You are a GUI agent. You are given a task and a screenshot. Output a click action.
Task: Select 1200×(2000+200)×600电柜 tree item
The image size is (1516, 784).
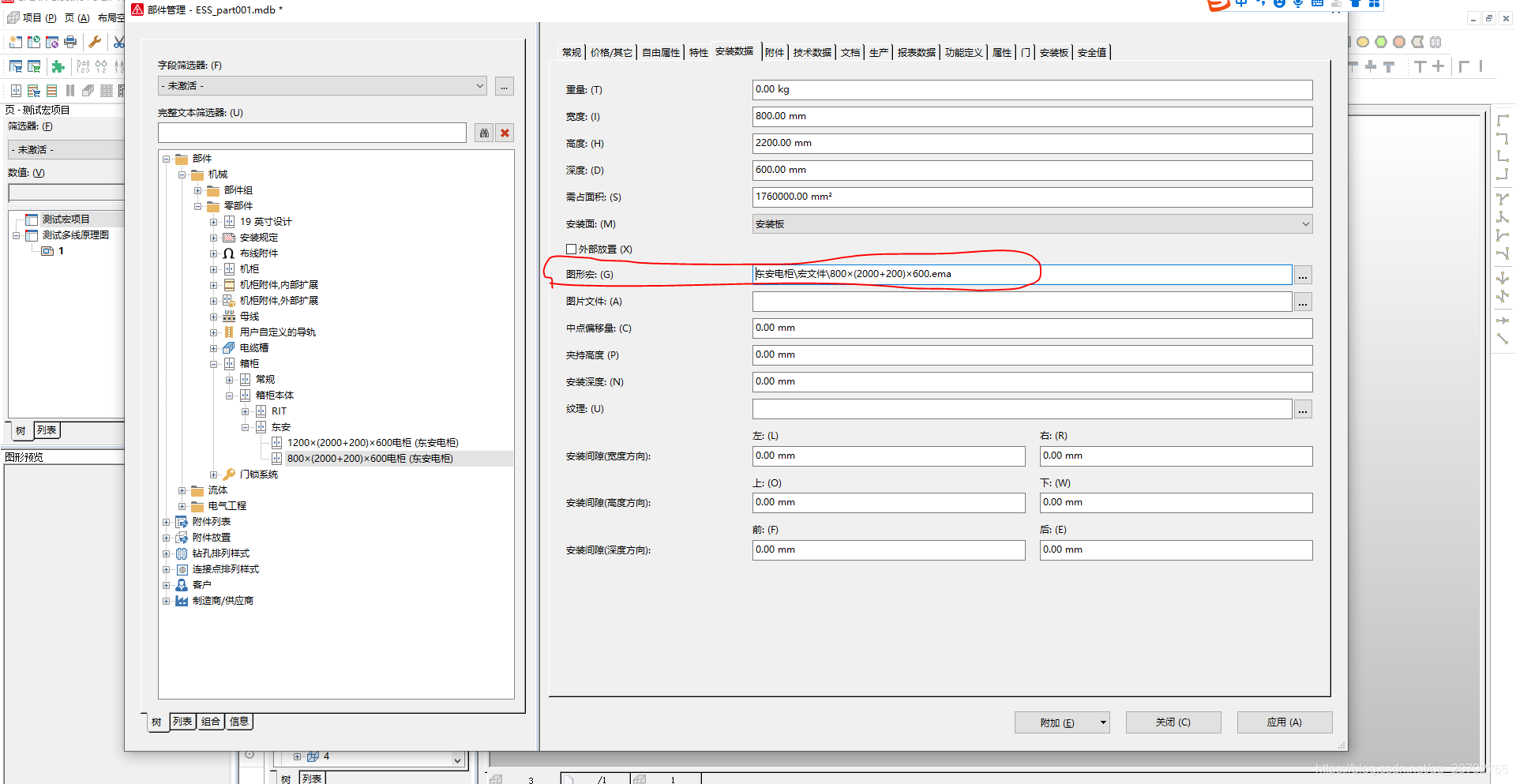coord(372,443)
